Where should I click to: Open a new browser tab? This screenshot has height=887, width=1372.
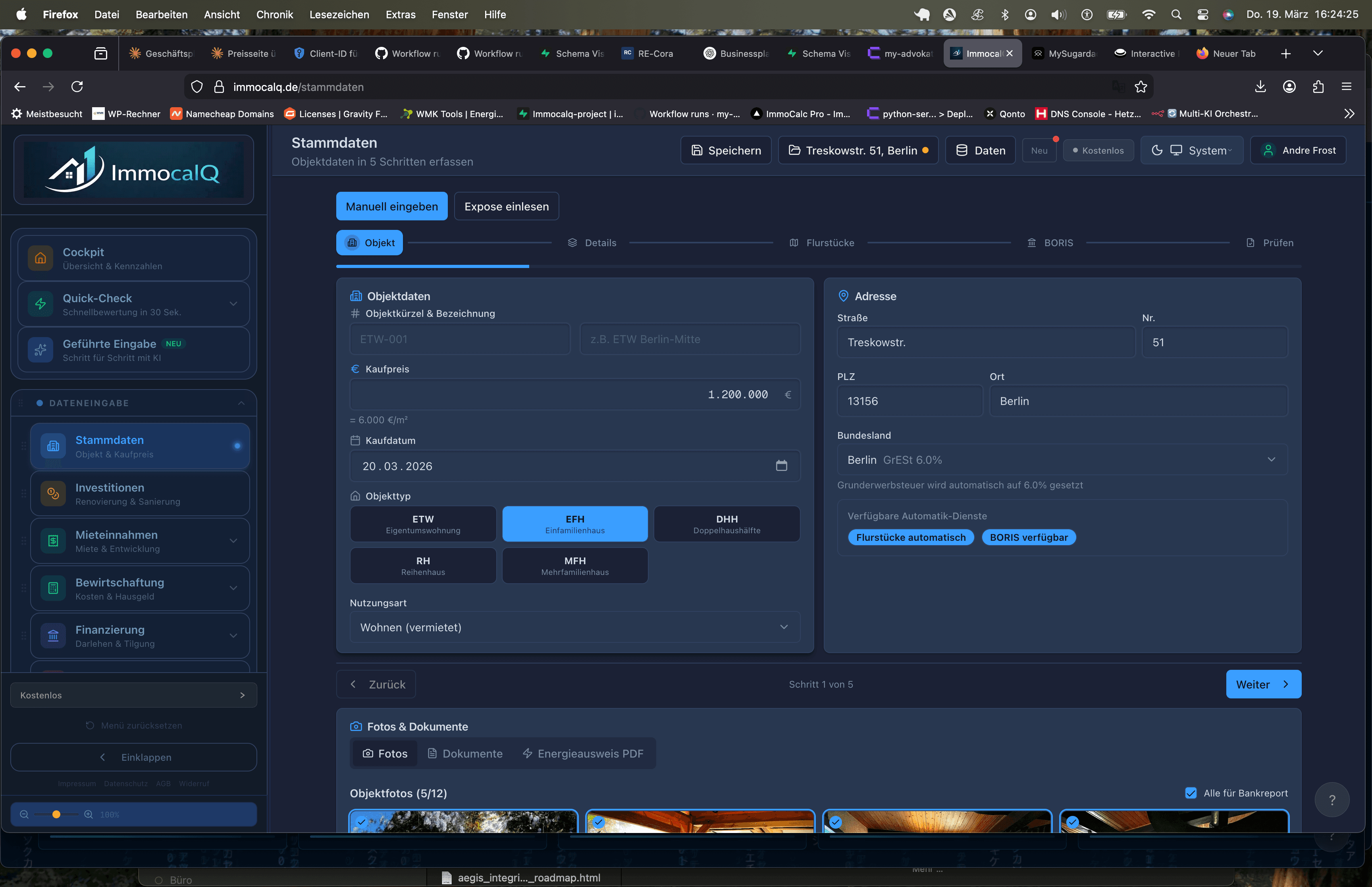[x=1285, y=54]
